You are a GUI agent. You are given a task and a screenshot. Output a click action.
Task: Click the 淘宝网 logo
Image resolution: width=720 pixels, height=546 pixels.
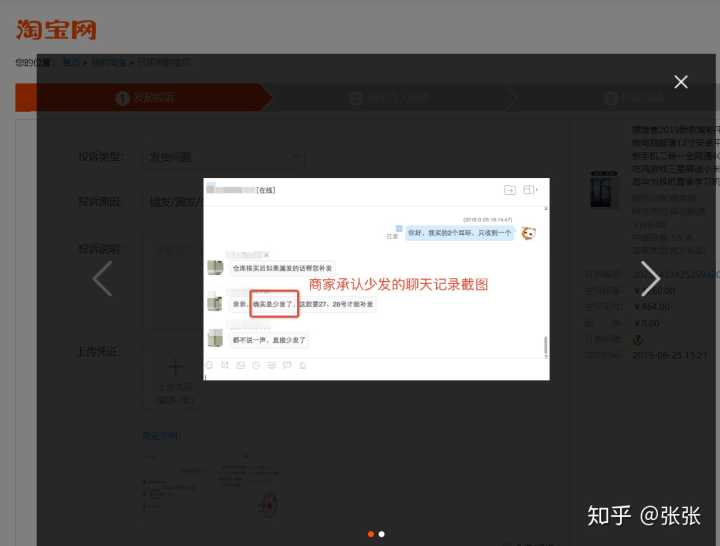(56, 30)
